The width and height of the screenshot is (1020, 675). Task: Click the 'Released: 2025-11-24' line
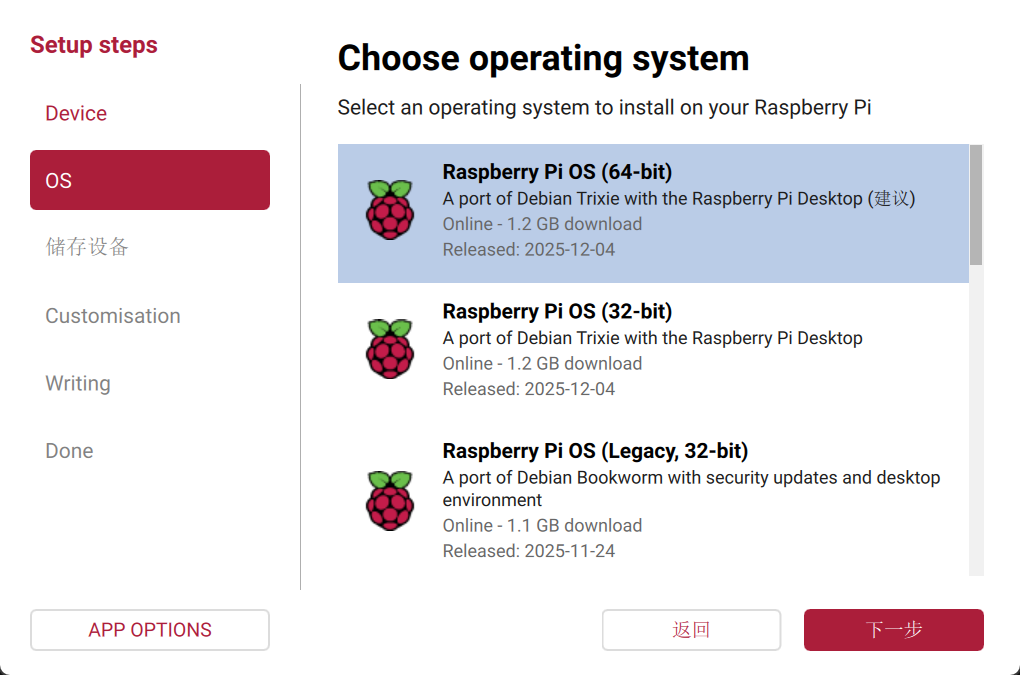click(x=529, y=551)
